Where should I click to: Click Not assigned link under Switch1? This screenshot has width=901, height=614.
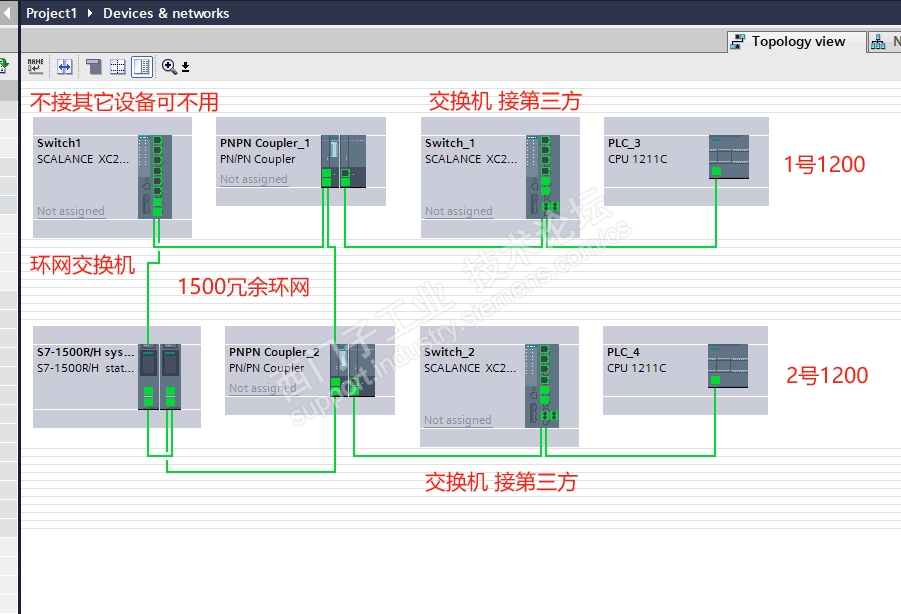[x=71, y=211]
